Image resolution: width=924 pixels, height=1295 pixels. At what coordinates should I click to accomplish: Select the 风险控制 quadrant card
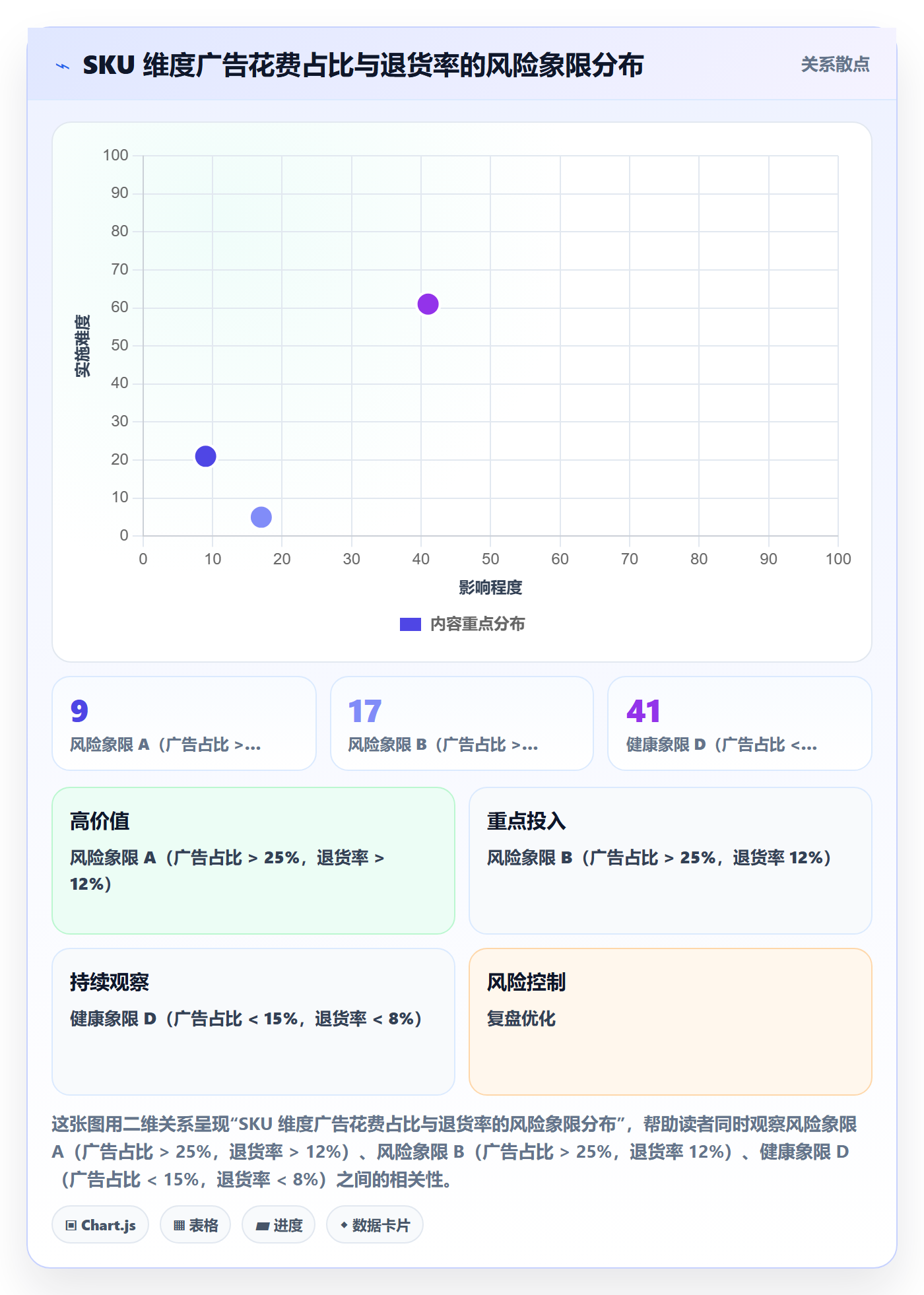pos(671,1022)
